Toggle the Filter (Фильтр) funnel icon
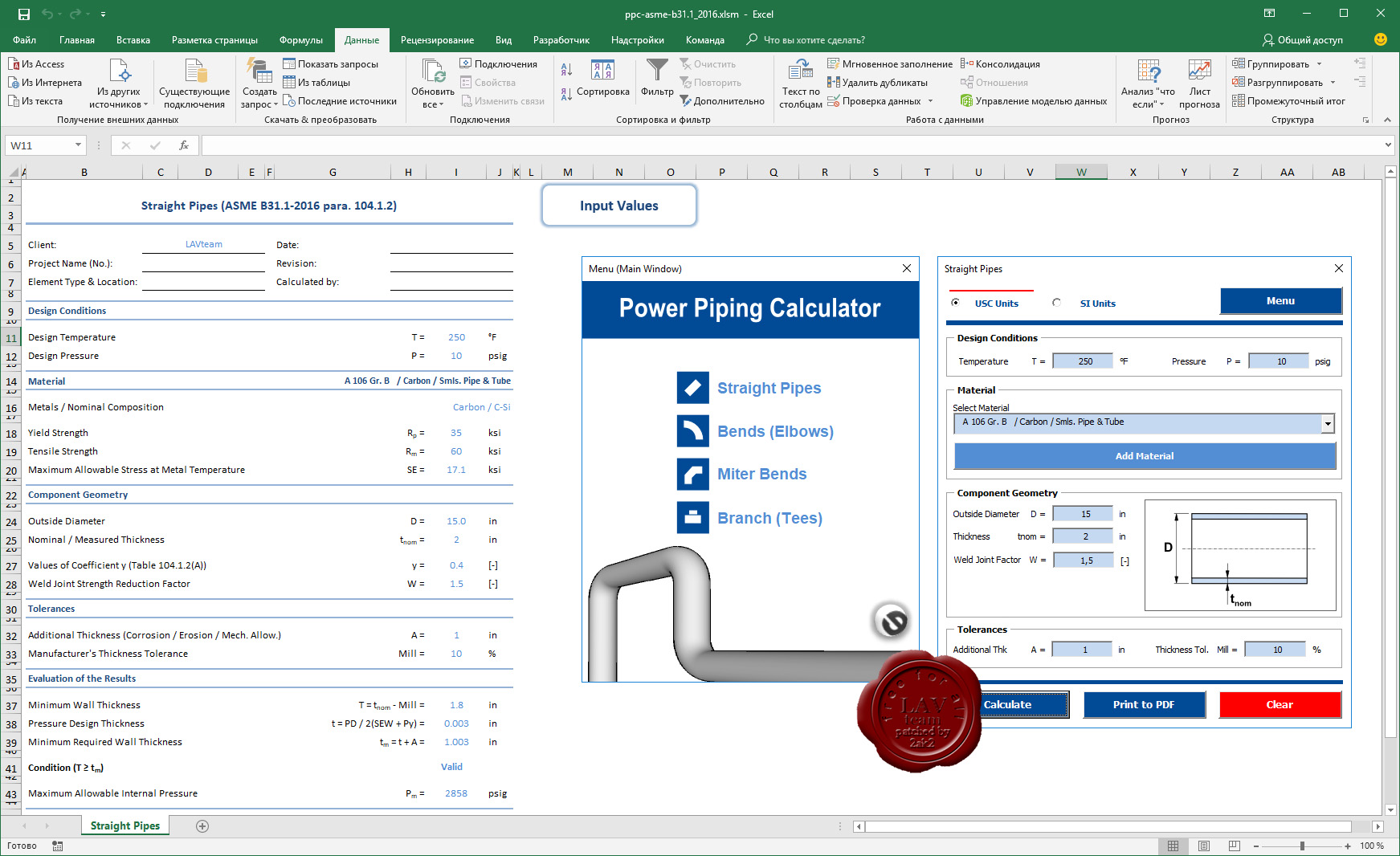This screenshot has height=856, width=1400. click(657, 70)
